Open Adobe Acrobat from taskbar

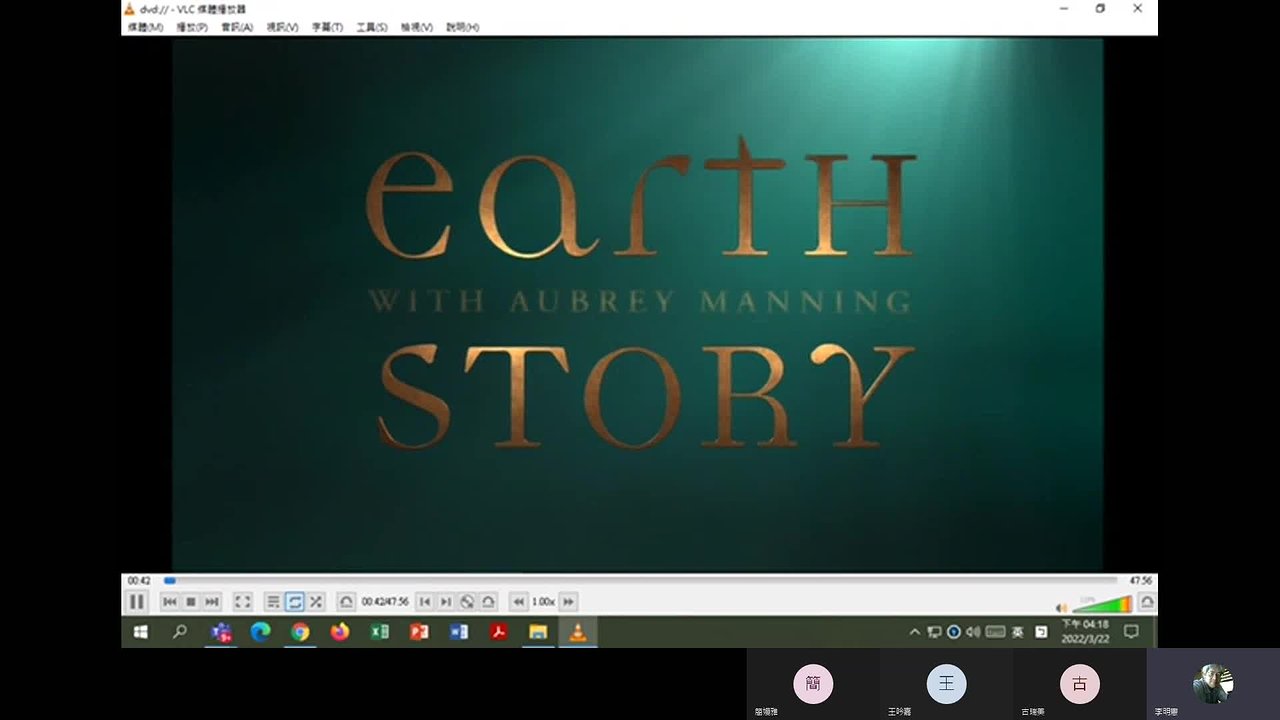[498, 632]
